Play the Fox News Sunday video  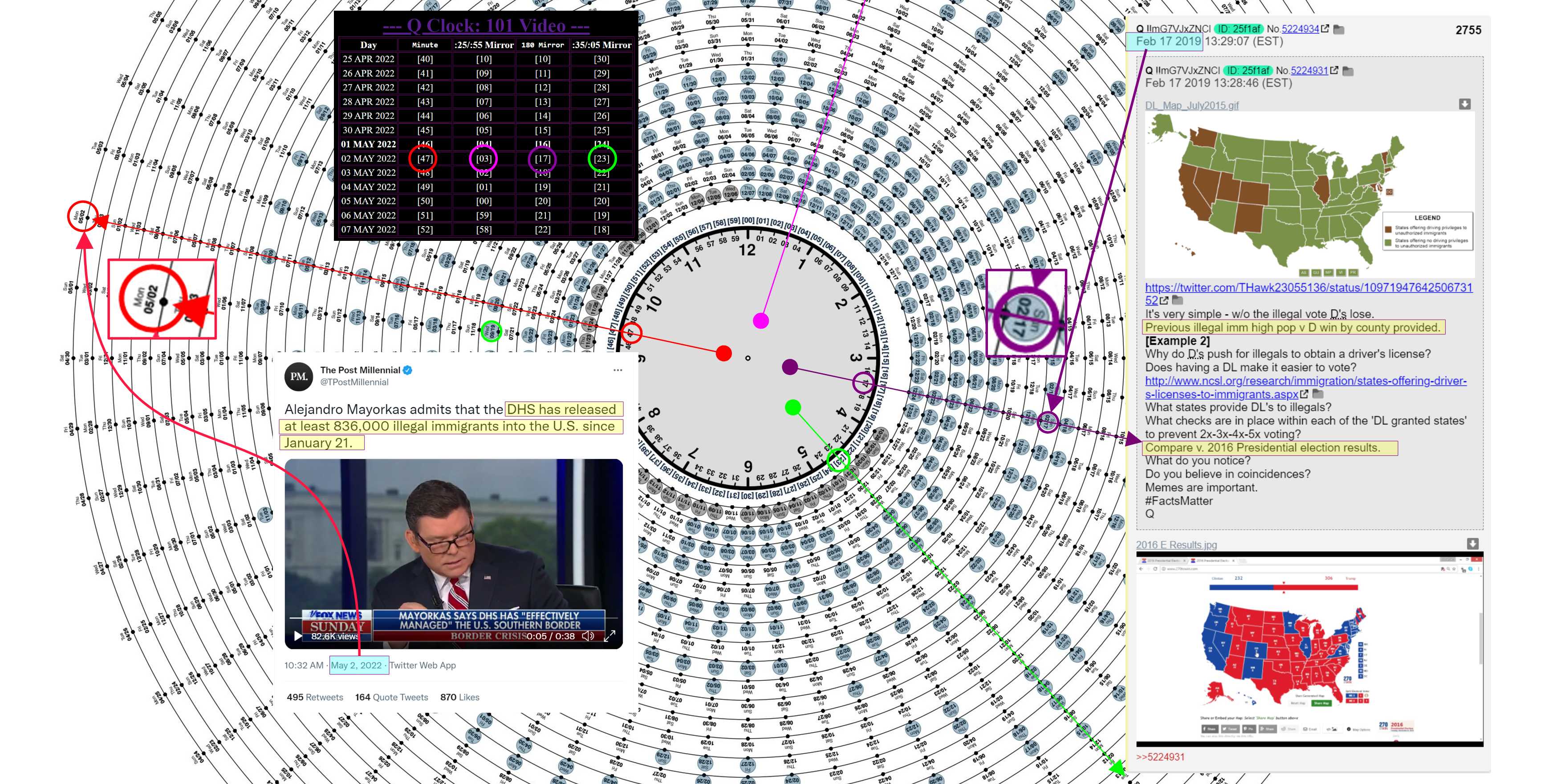(298, 636)
